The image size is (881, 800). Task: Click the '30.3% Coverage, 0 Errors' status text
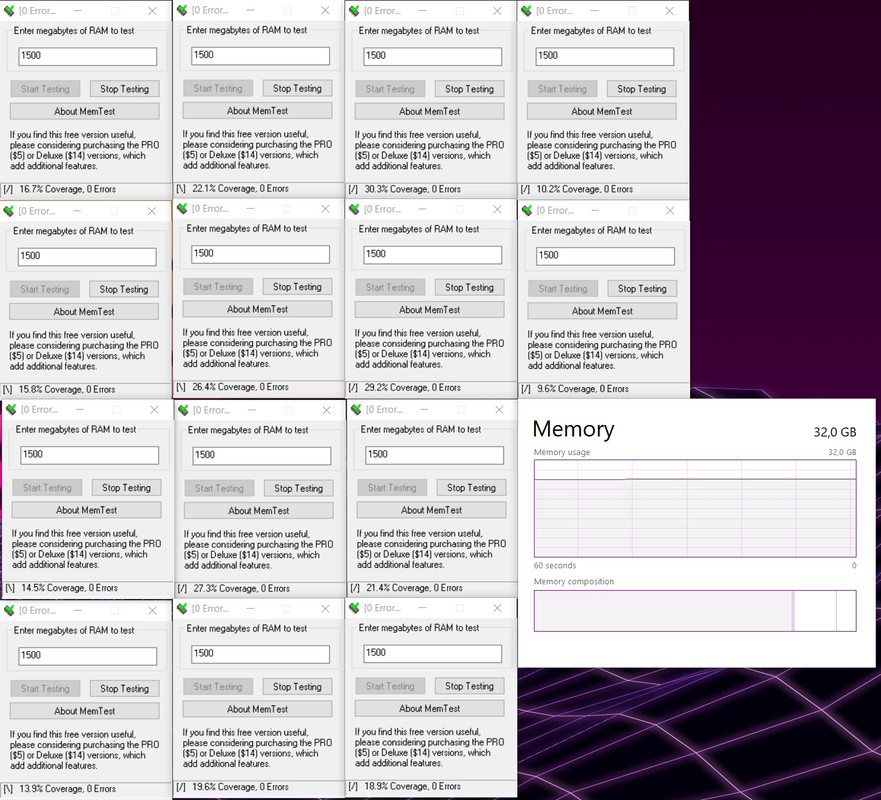tap(412, 189)
